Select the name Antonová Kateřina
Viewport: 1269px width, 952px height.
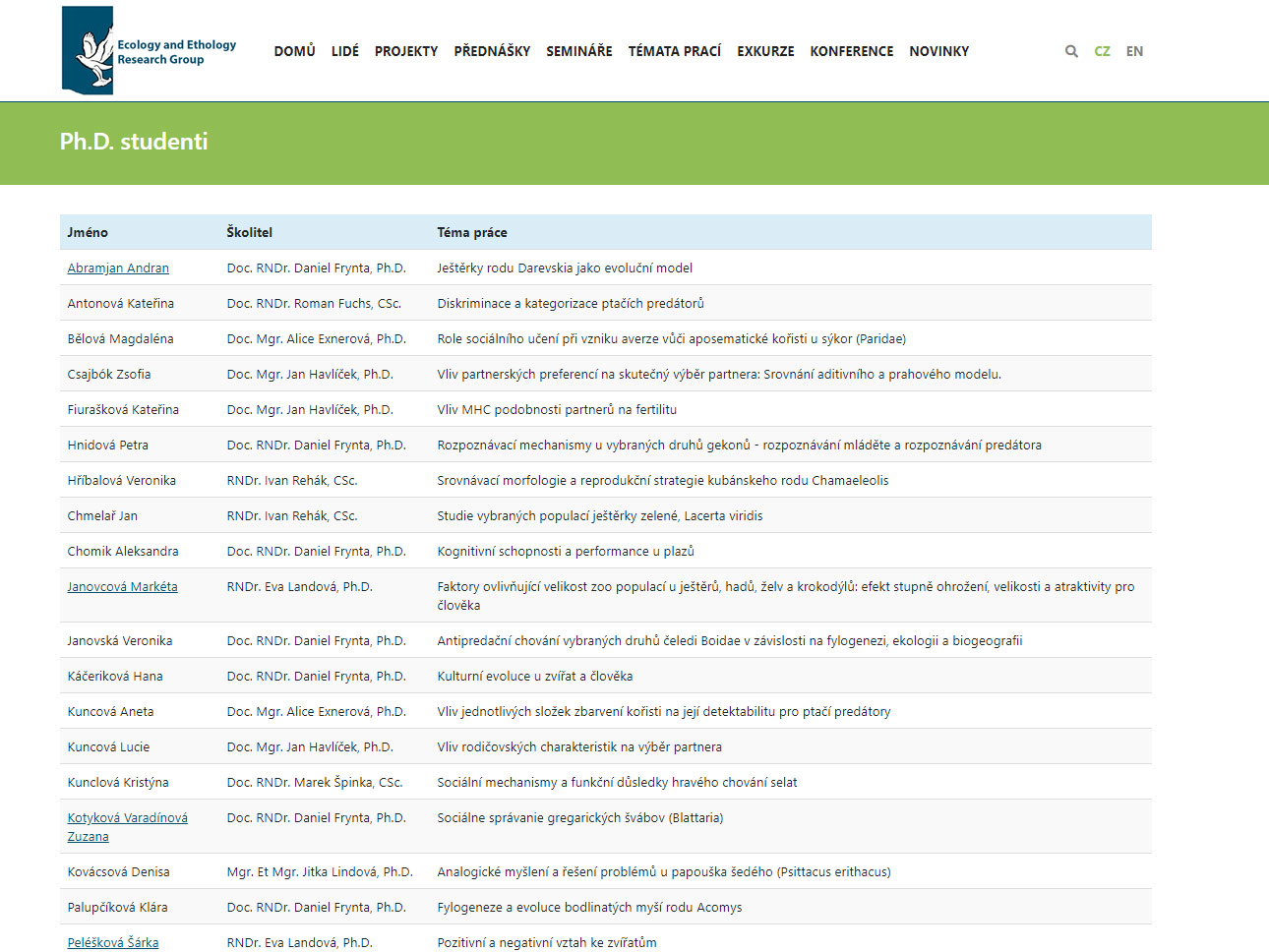(120, 303)
